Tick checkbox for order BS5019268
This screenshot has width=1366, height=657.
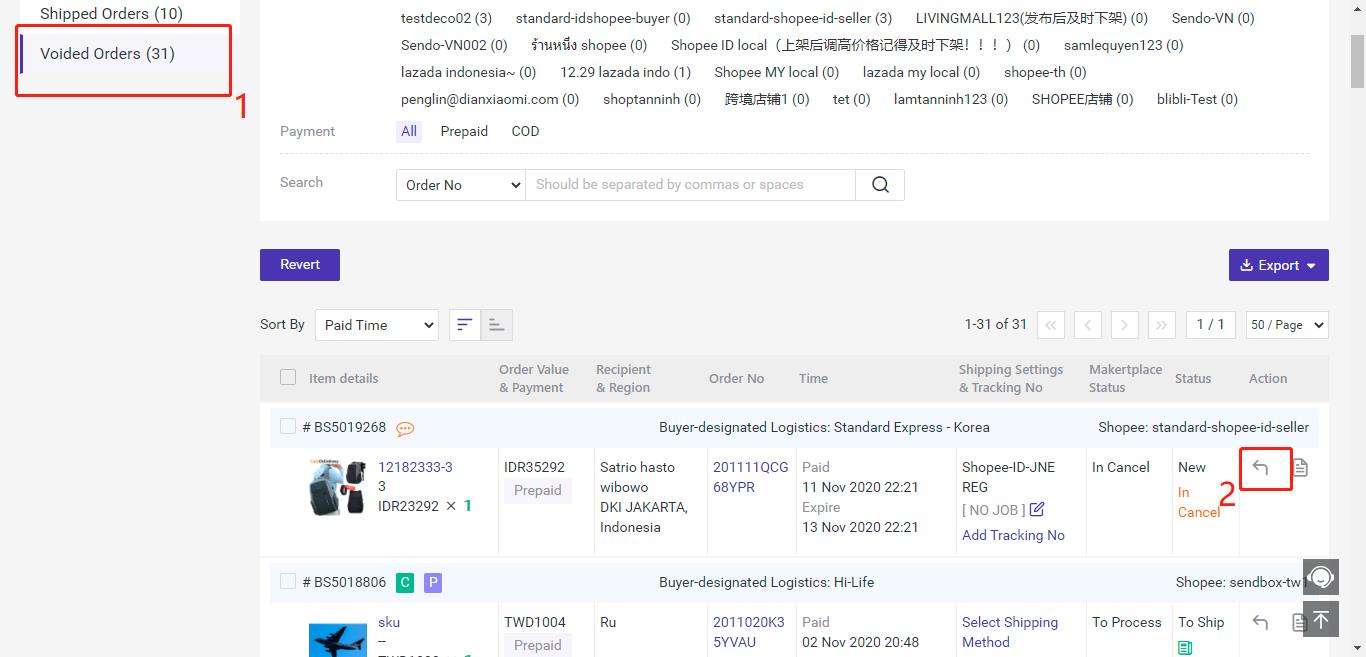[x=288, y=427]
